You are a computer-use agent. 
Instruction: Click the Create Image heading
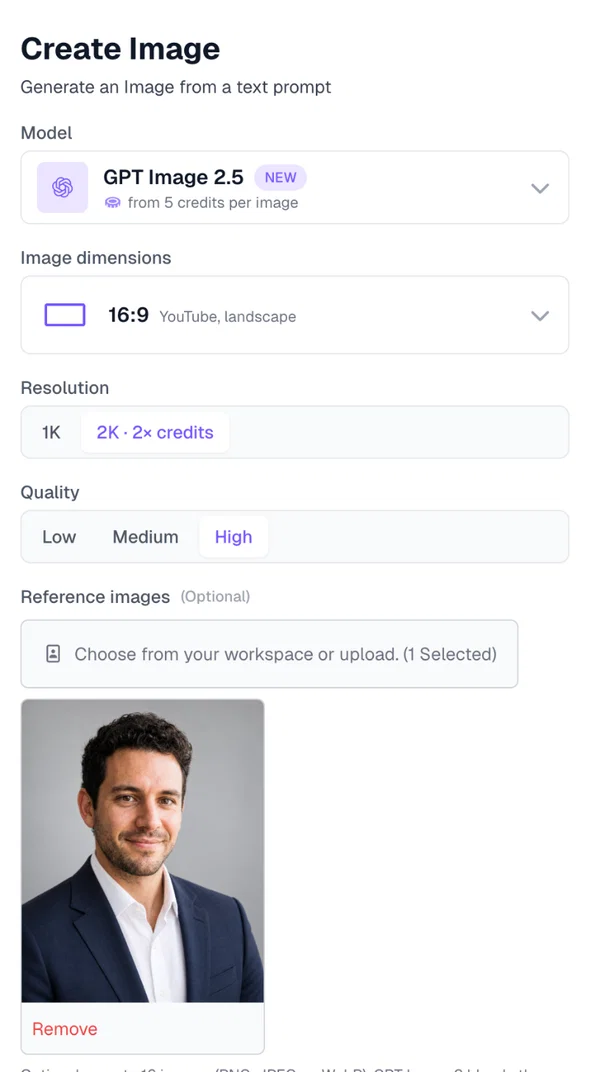(120, 49)
